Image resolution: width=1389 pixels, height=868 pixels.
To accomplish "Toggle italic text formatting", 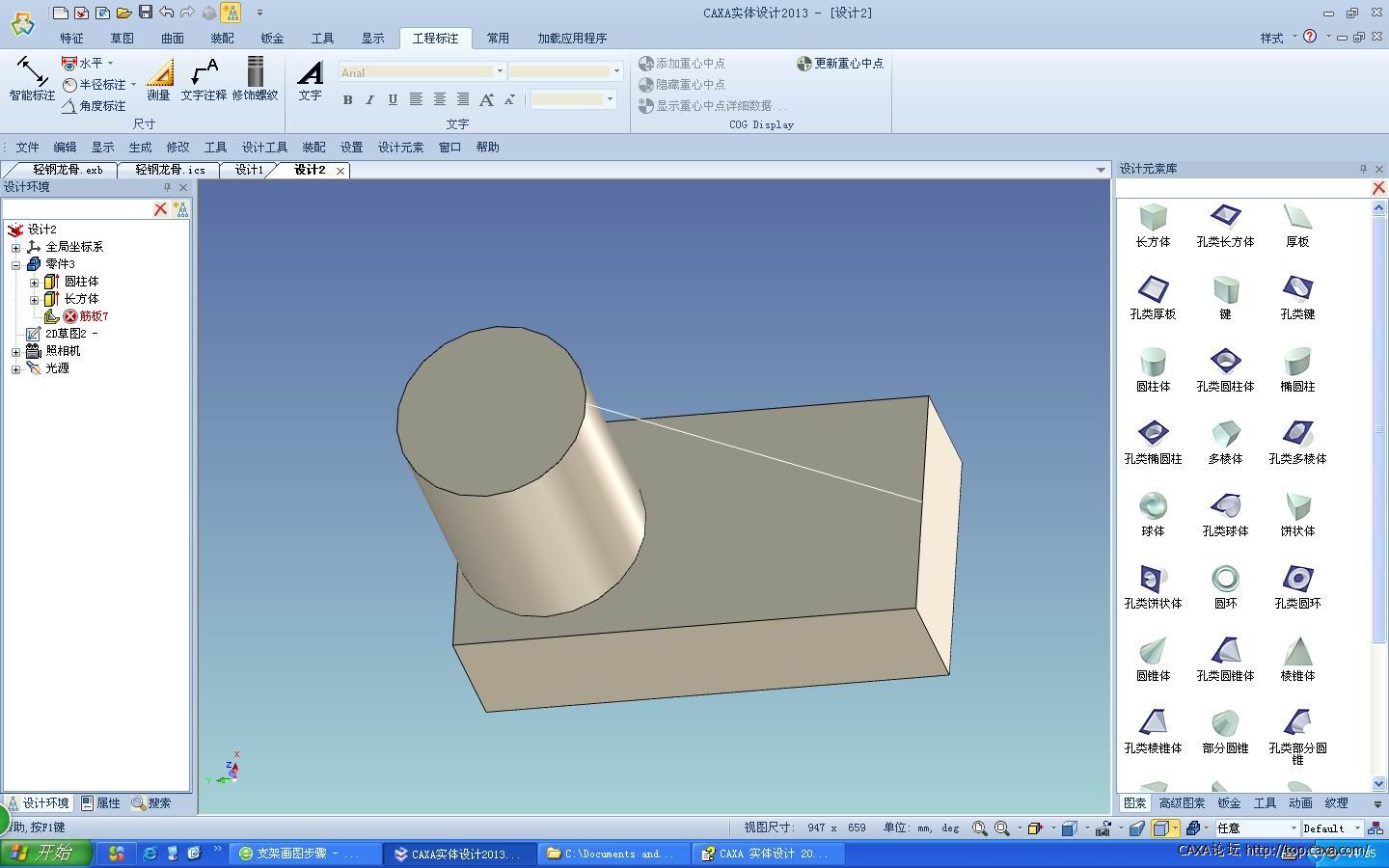I will (x=369, y=99).
